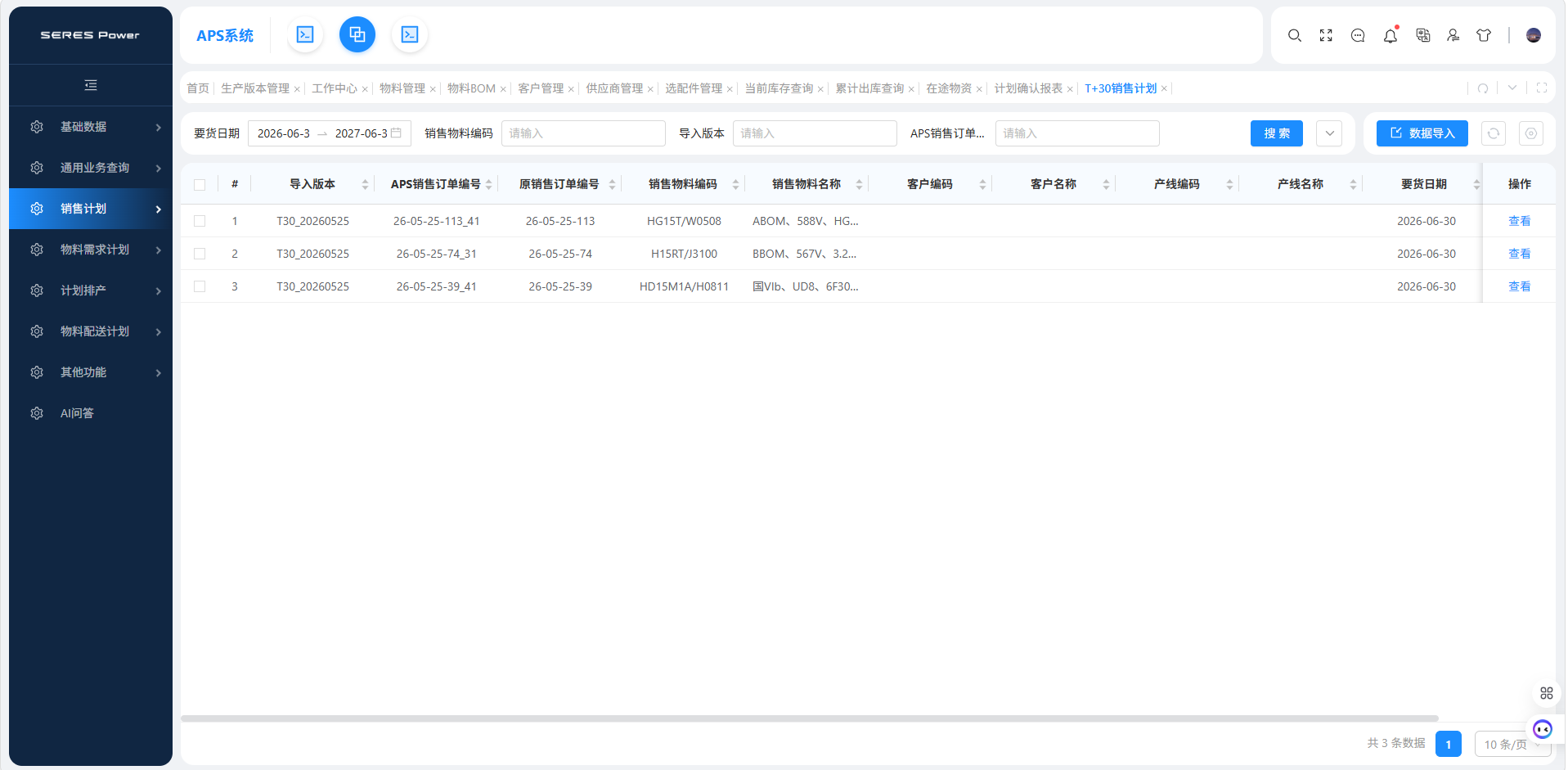
Task: Check the row 1 checkbox for 26-05-25-113_41
Action: [x=200, y=221]
